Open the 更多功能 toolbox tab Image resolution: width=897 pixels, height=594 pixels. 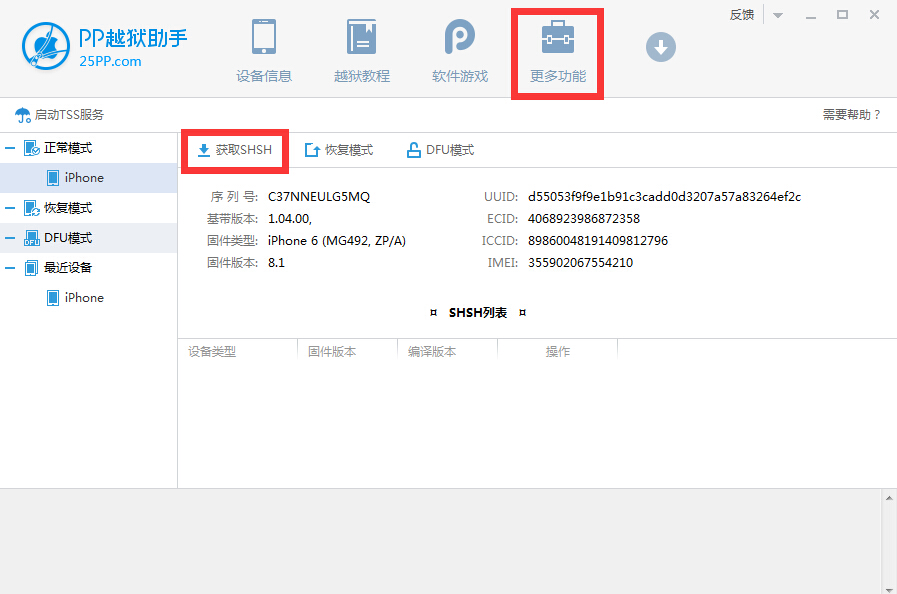tap(558, 53)
